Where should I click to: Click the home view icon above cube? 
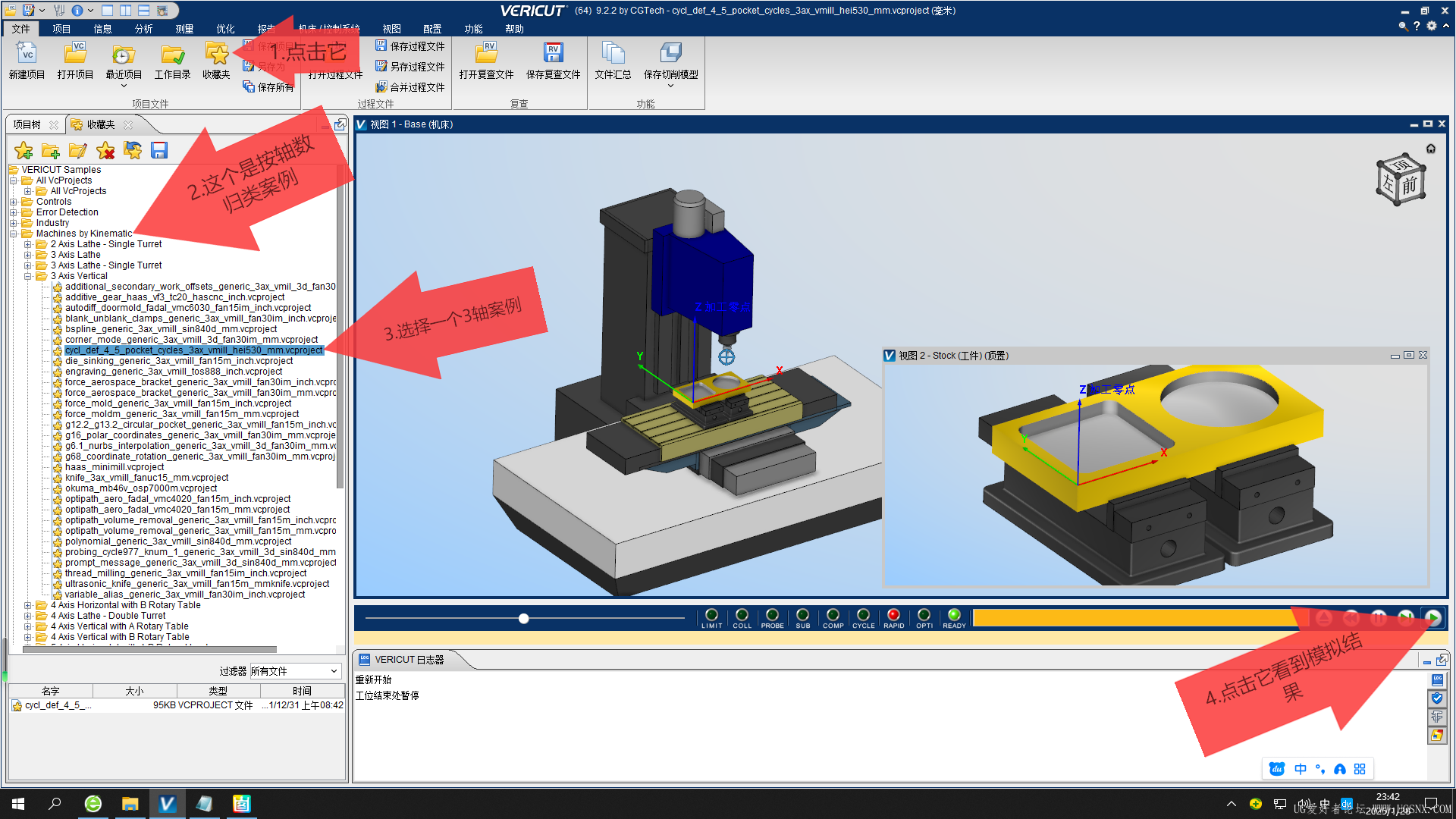pyautogui.click(x=1430, y=149)
